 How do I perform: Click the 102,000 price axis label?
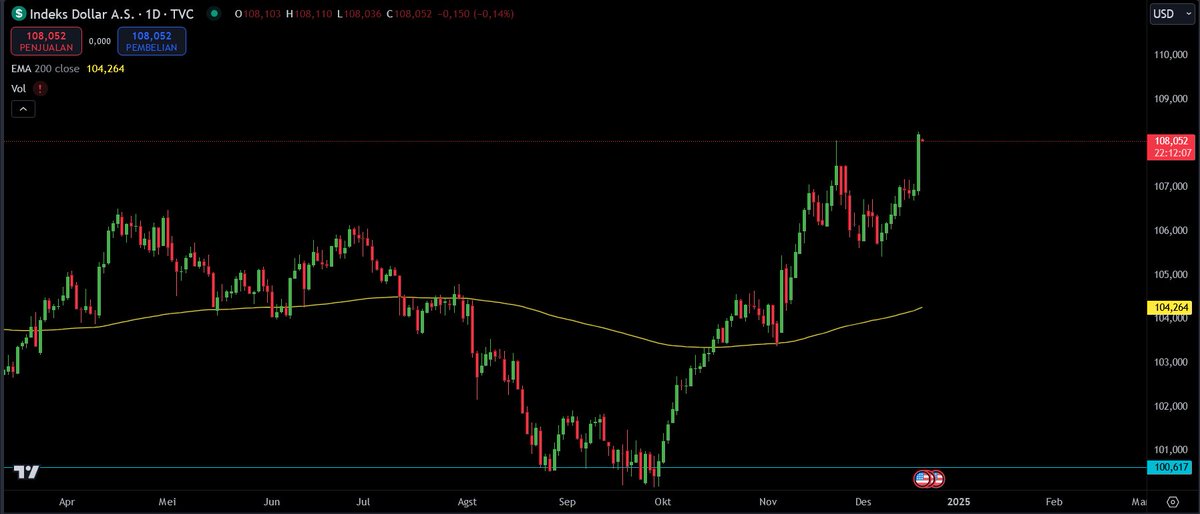coord(1170,406)
